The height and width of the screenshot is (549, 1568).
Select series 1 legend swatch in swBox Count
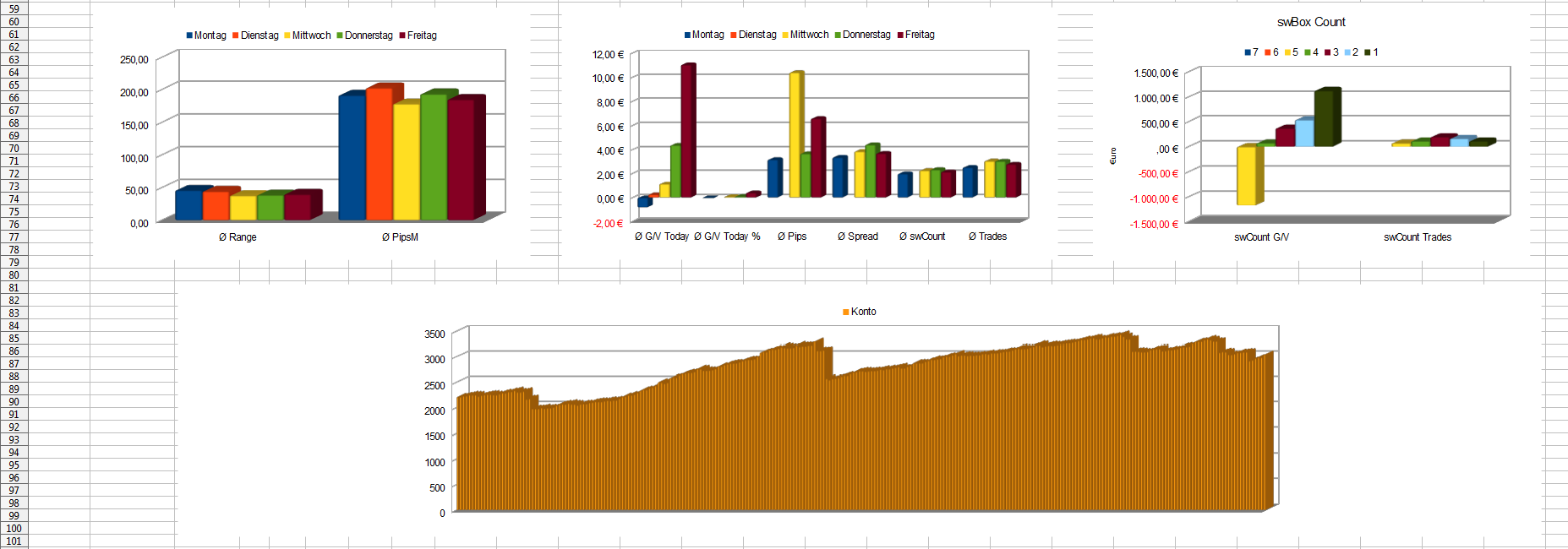click(x=1368, y=52)
